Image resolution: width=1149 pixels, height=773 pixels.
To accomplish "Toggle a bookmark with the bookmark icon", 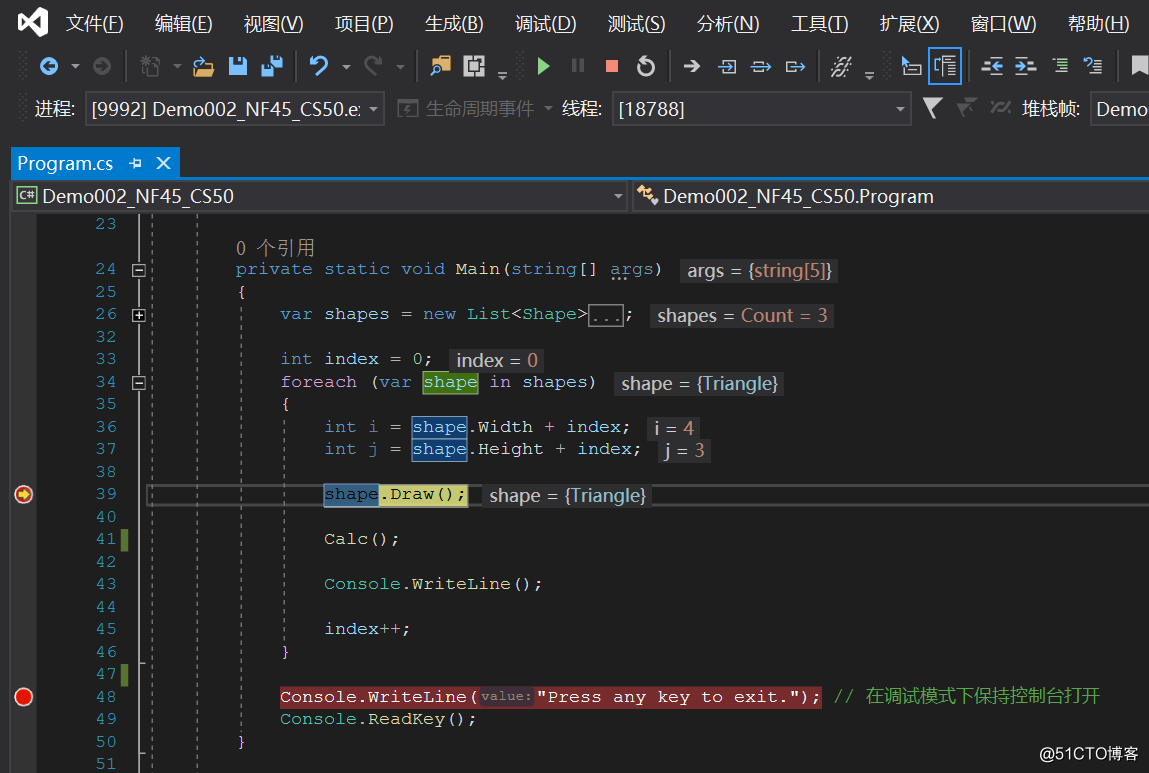I will (1139, 67).
